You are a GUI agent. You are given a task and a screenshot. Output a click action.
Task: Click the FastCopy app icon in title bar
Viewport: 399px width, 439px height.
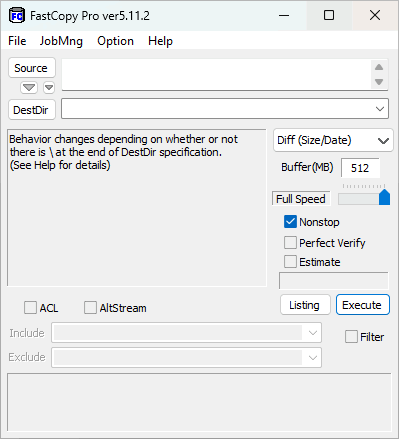pos(16,16)
